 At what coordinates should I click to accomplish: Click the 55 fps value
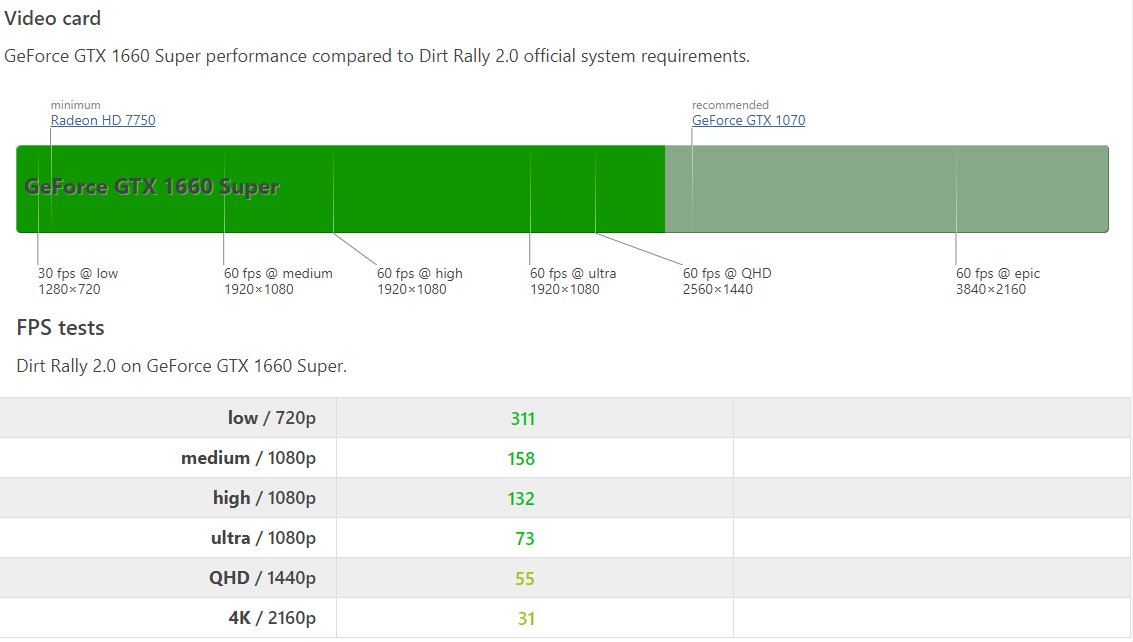pos(525,578)
